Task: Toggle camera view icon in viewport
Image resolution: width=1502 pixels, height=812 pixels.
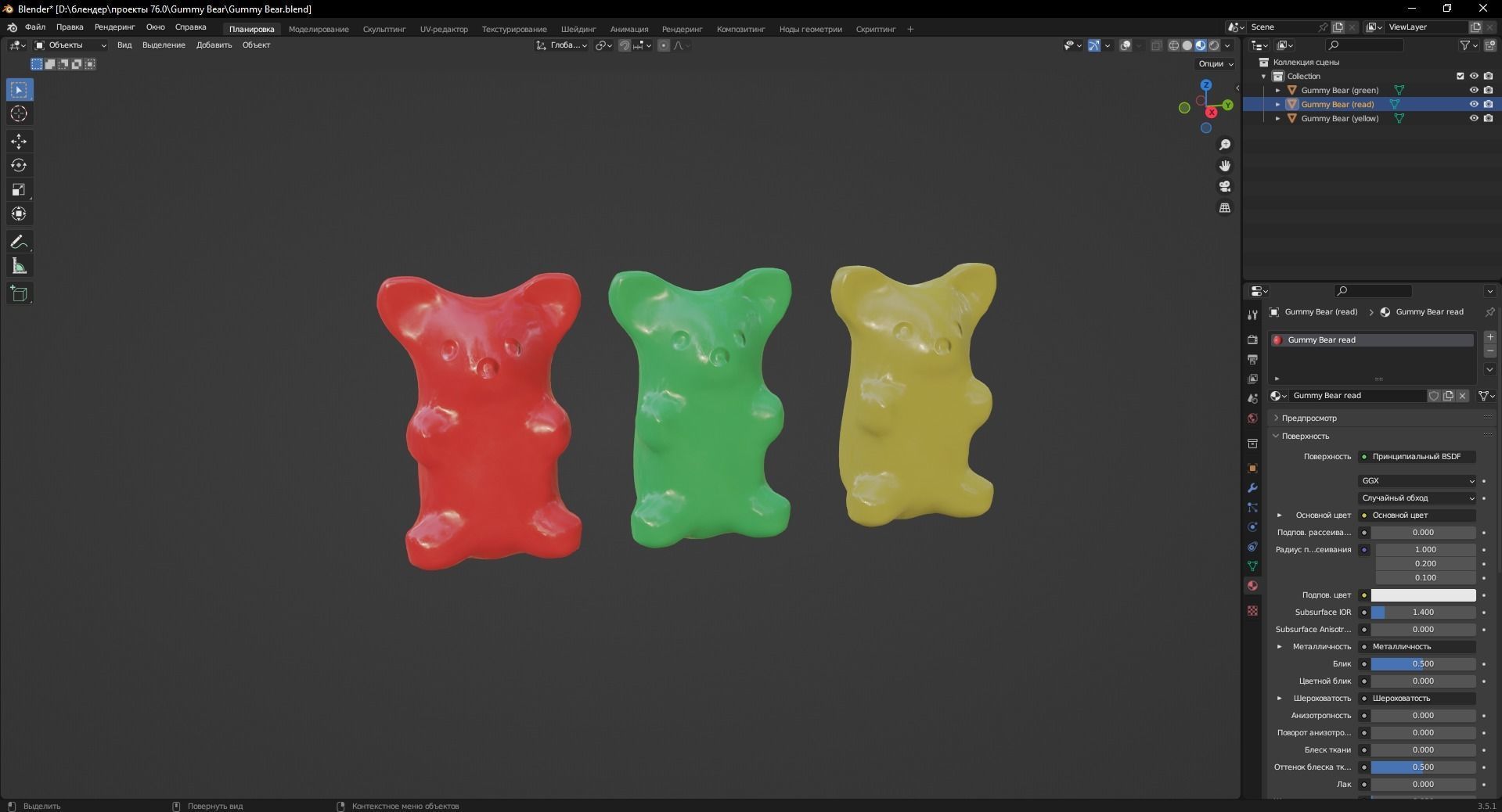Action: 1225,186
